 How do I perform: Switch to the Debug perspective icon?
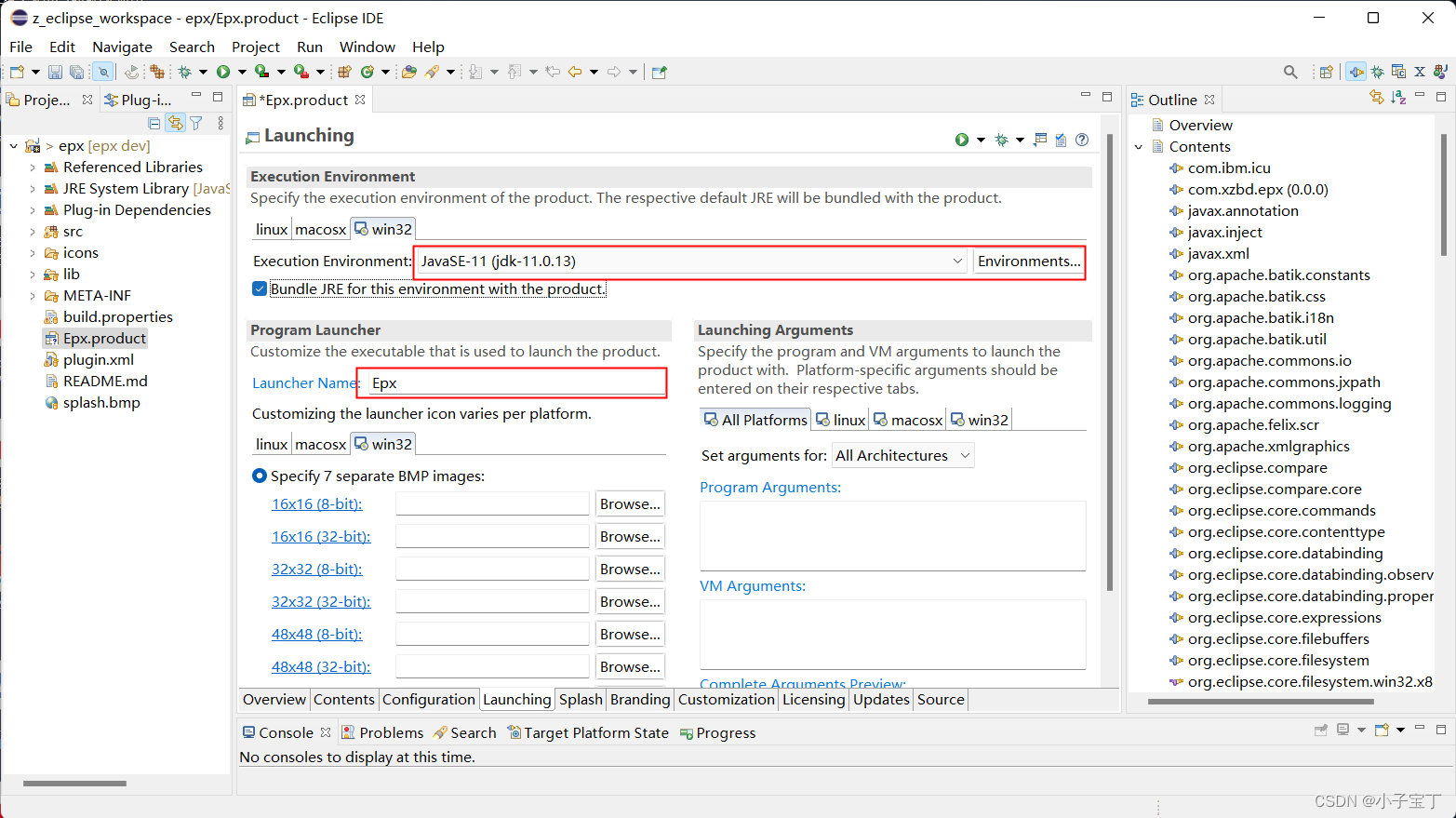(1378, 72)
